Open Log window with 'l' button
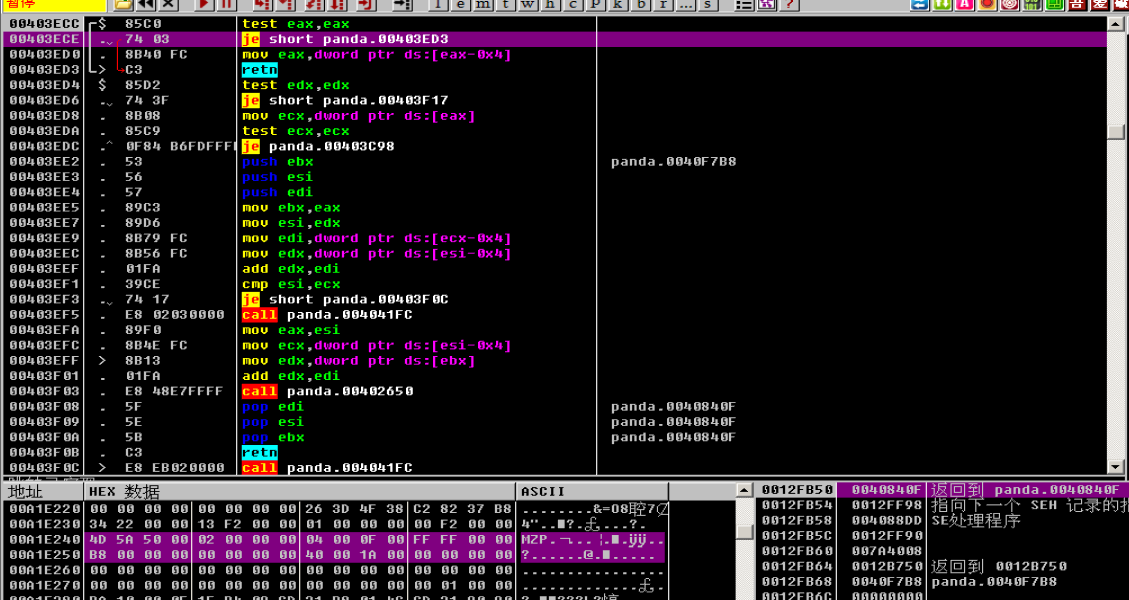1129x600 pixels. pos(438,4)
